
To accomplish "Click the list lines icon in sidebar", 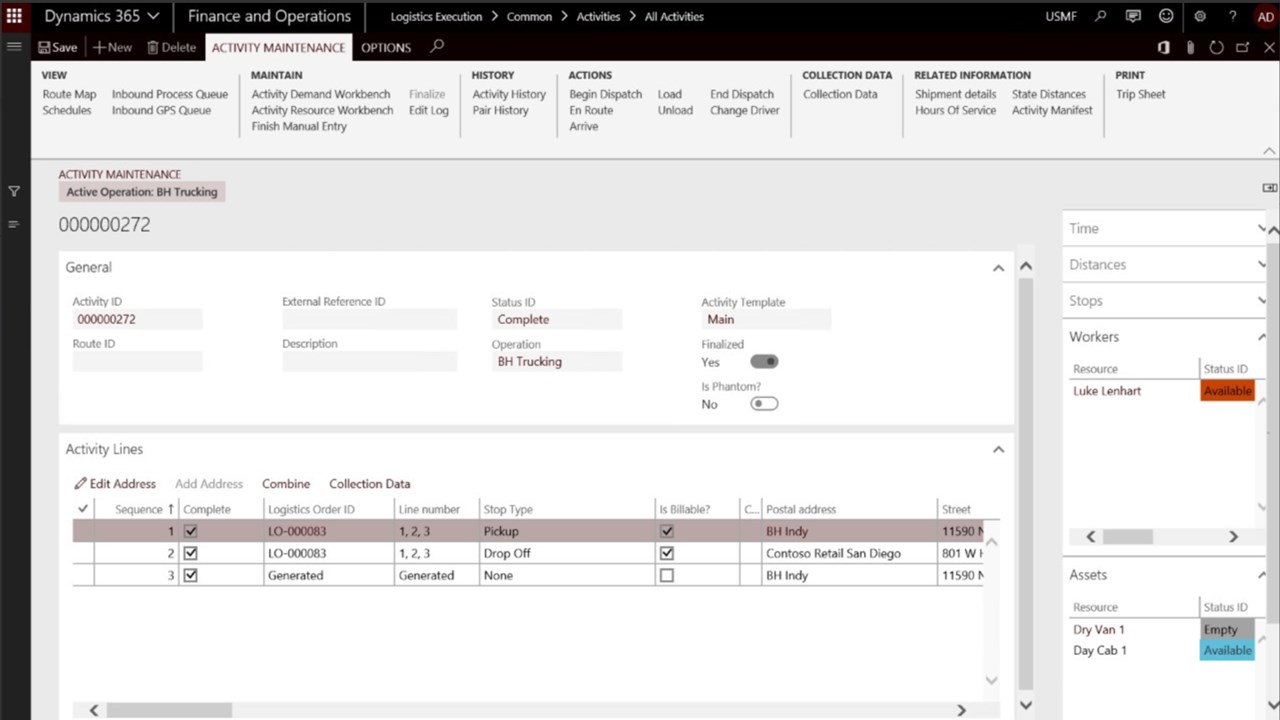I will click(x=14, y=223).
